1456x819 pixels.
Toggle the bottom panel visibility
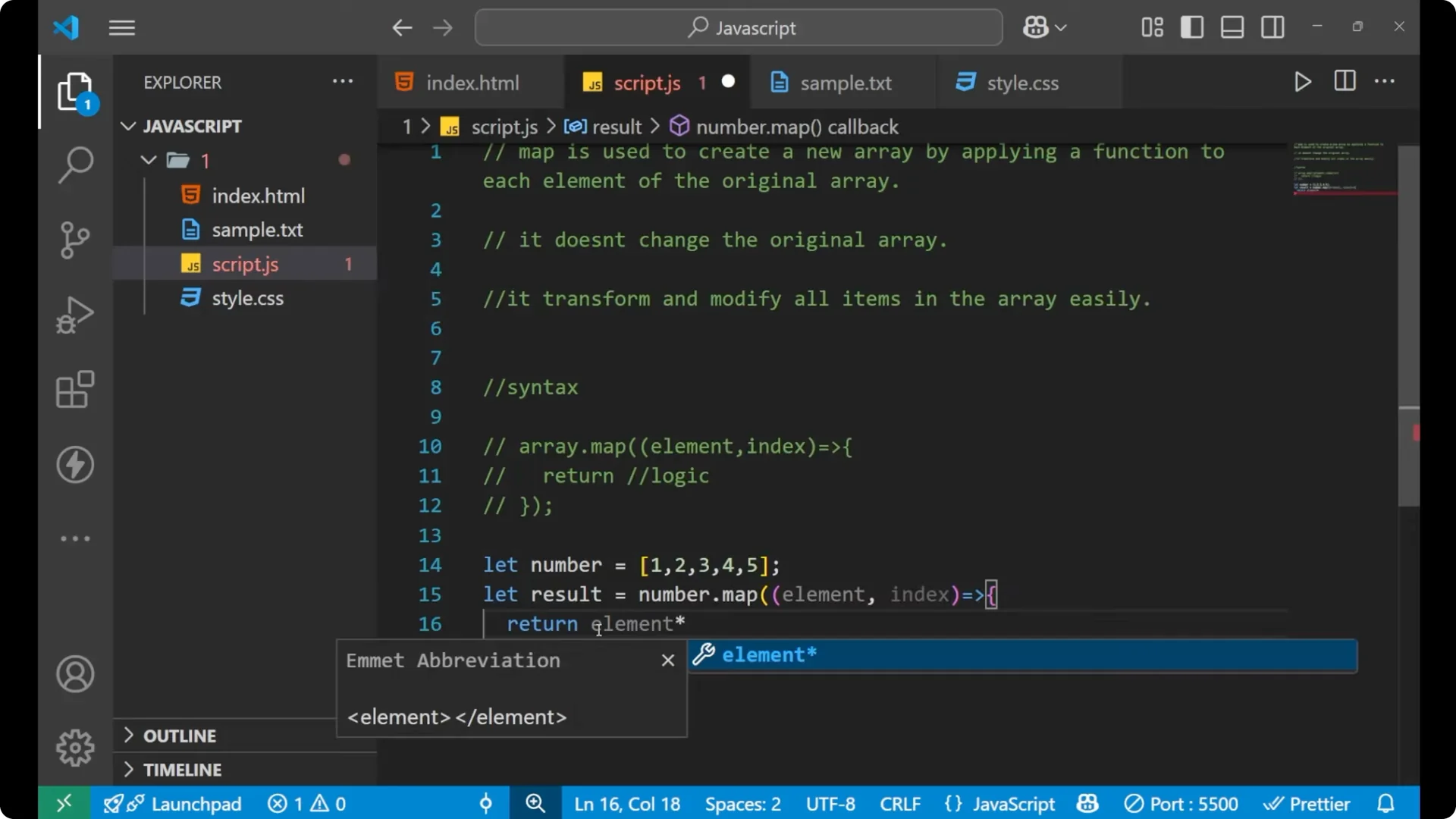[x=1232, y=27]
